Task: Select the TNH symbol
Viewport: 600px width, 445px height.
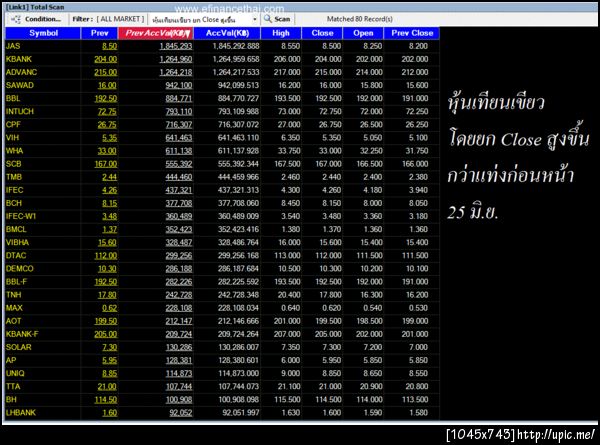Action: pos(13,295)
